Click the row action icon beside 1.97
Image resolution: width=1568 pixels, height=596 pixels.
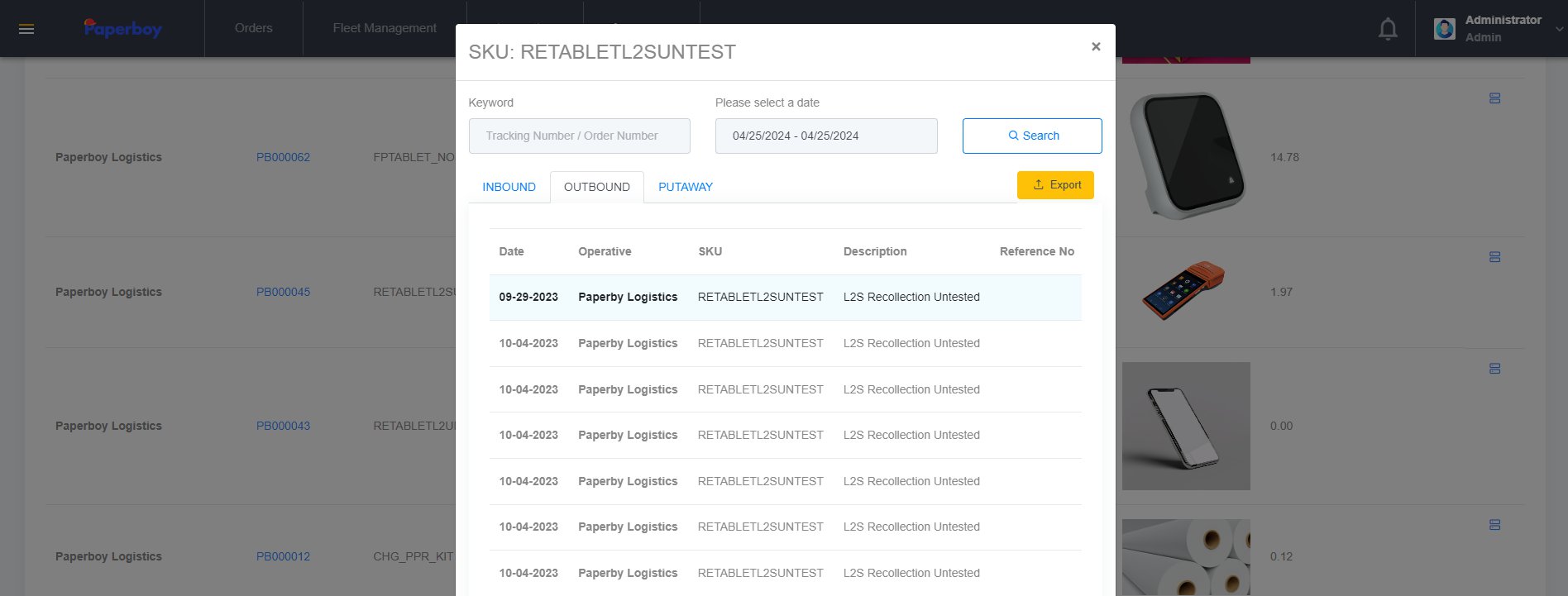pyautogui.click(x=1494, y=257)
